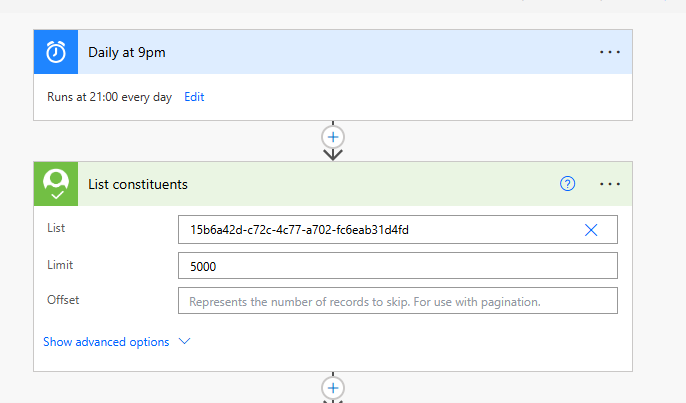Click Show advanced options text

coord(106,342)
